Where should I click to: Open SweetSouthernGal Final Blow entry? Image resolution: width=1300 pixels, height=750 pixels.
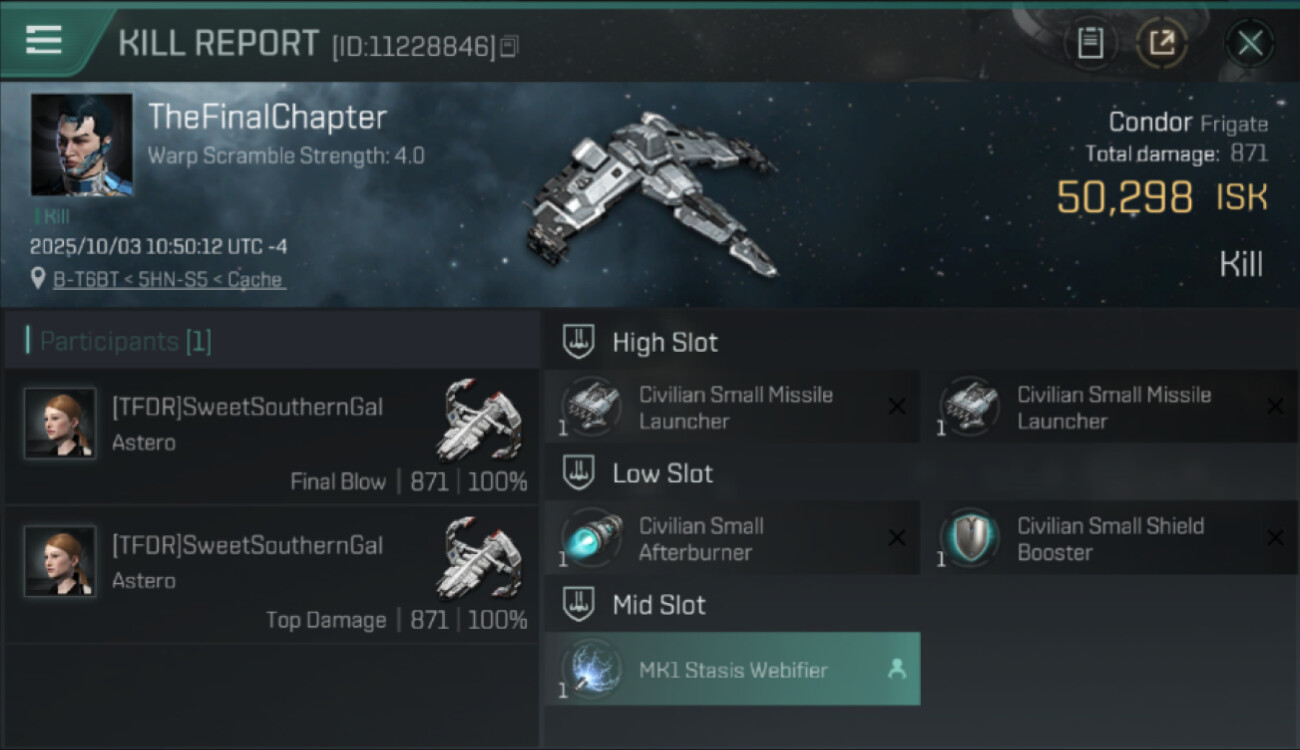[x=271, y=436]
